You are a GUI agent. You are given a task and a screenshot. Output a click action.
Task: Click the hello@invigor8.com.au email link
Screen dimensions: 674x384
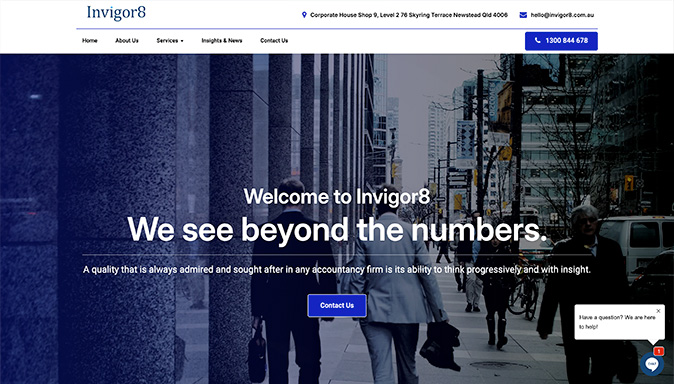click(562, 15)
